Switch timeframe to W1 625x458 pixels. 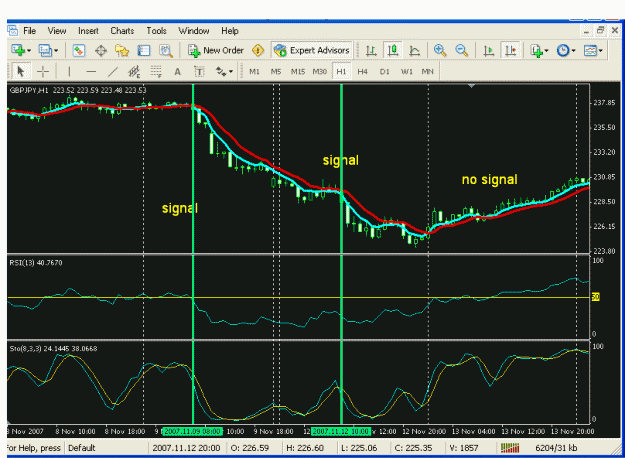pyautogui.click(x=407, y=72)
